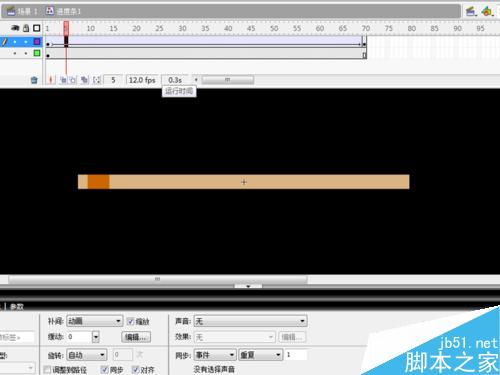Click the Scene 1 clapperboard icon

(x=11, y=11)
